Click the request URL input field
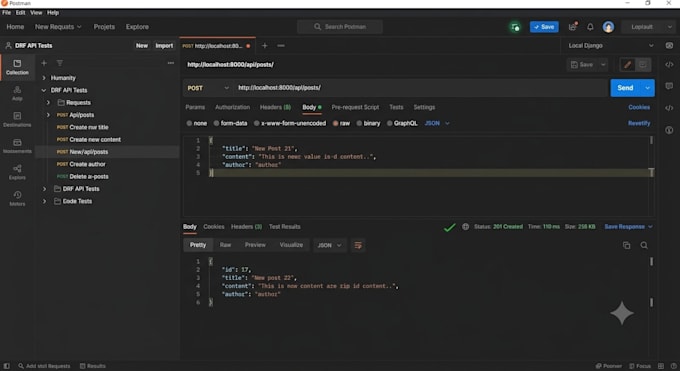 [421, 88]
